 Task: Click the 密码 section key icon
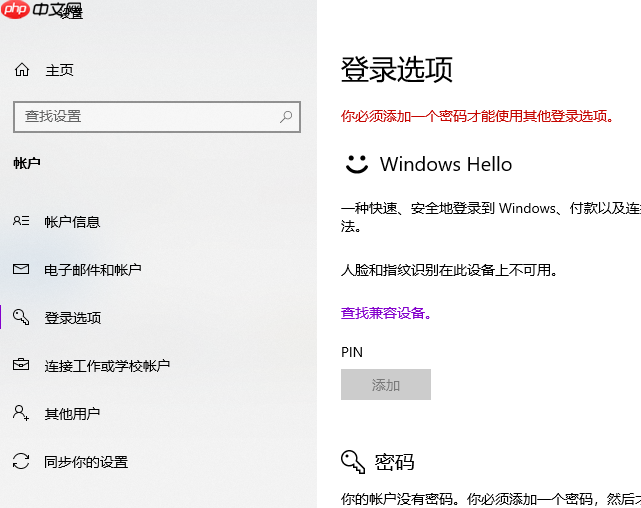353,462
